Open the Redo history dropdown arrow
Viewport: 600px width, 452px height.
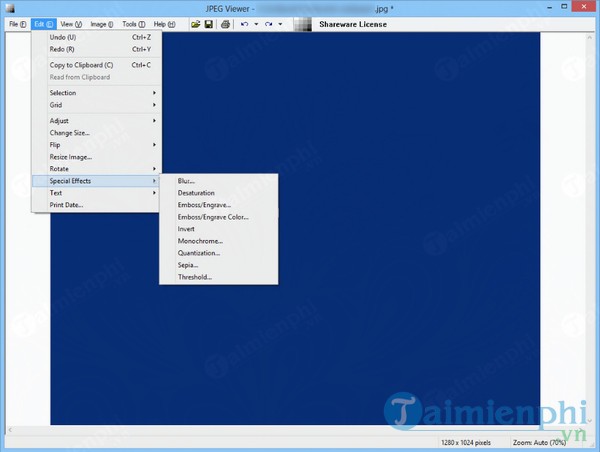coord(280,24)
